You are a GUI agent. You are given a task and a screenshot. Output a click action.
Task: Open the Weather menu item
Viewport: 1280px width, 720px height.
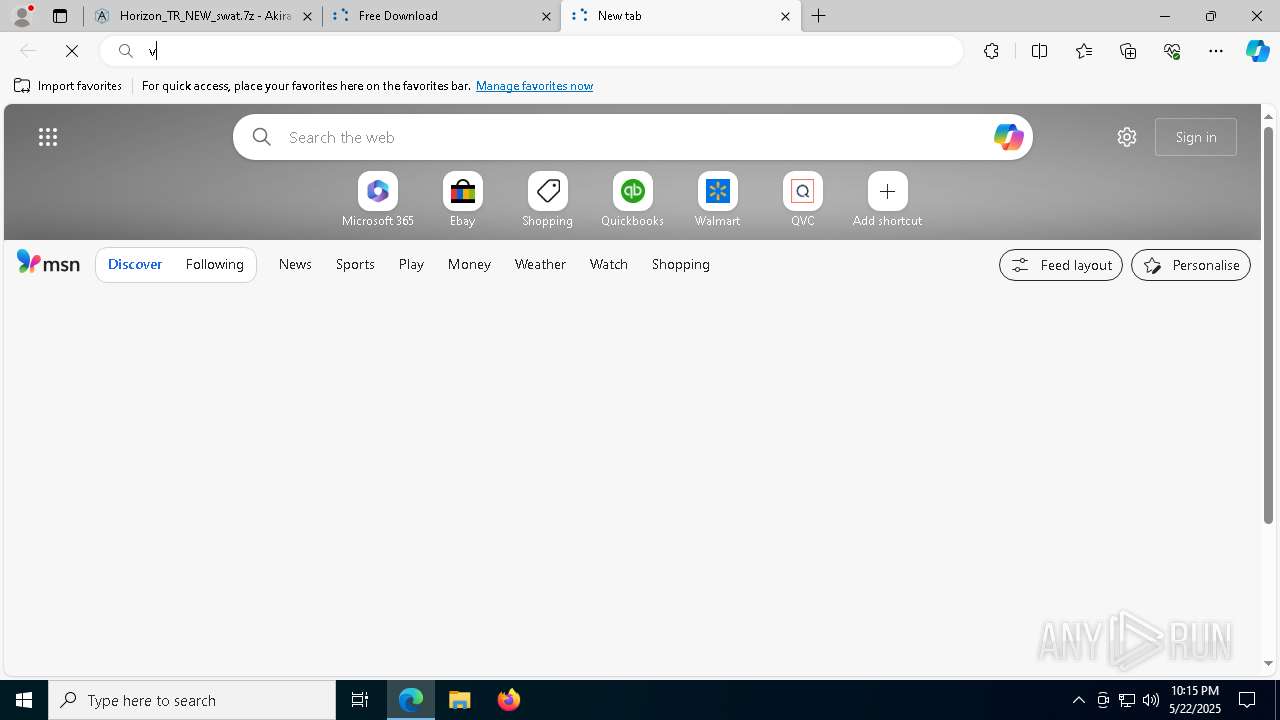point(540,264)
